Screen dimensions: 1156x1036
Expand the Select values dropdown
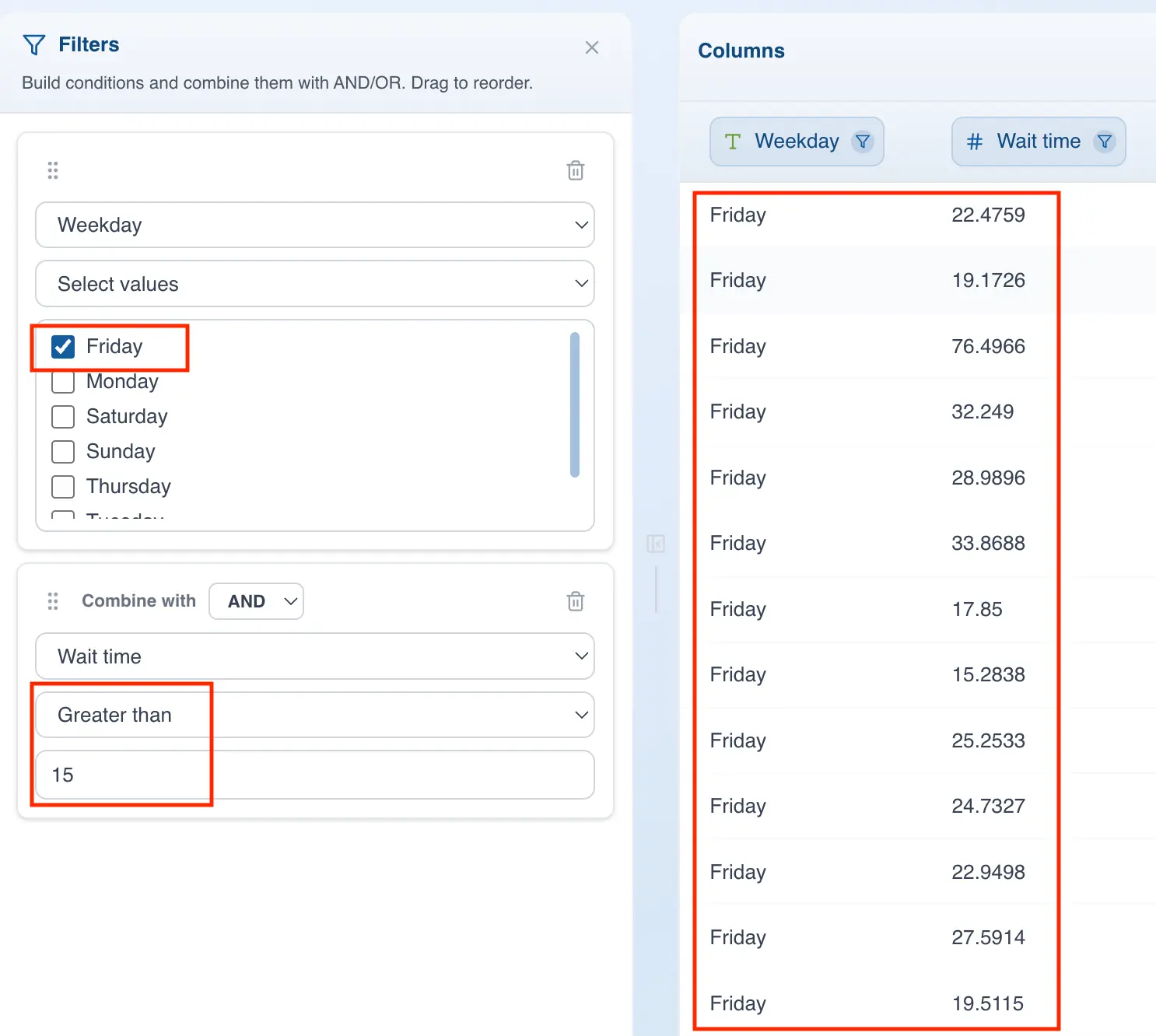[314, 284]
